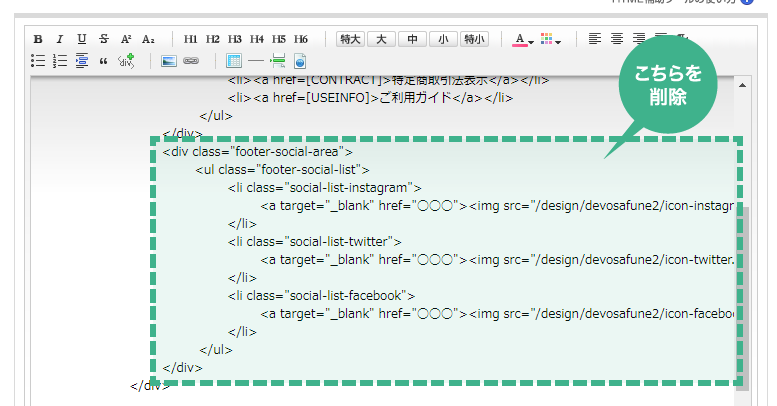Click the icon-instagram img src line
777x406 pixels.
tap(497, 206)
